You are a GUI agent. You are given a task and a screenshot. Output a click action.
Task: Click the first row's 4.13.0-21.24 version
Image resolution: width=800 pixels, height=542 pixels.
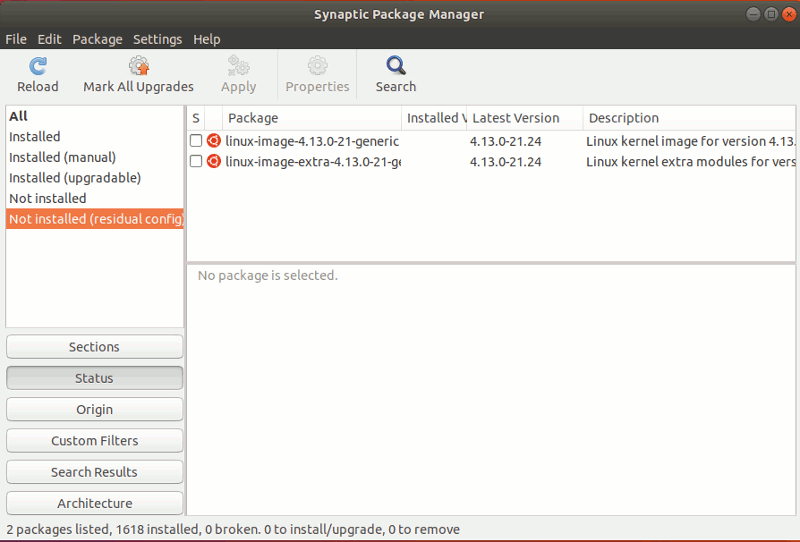tap(505, 141)
